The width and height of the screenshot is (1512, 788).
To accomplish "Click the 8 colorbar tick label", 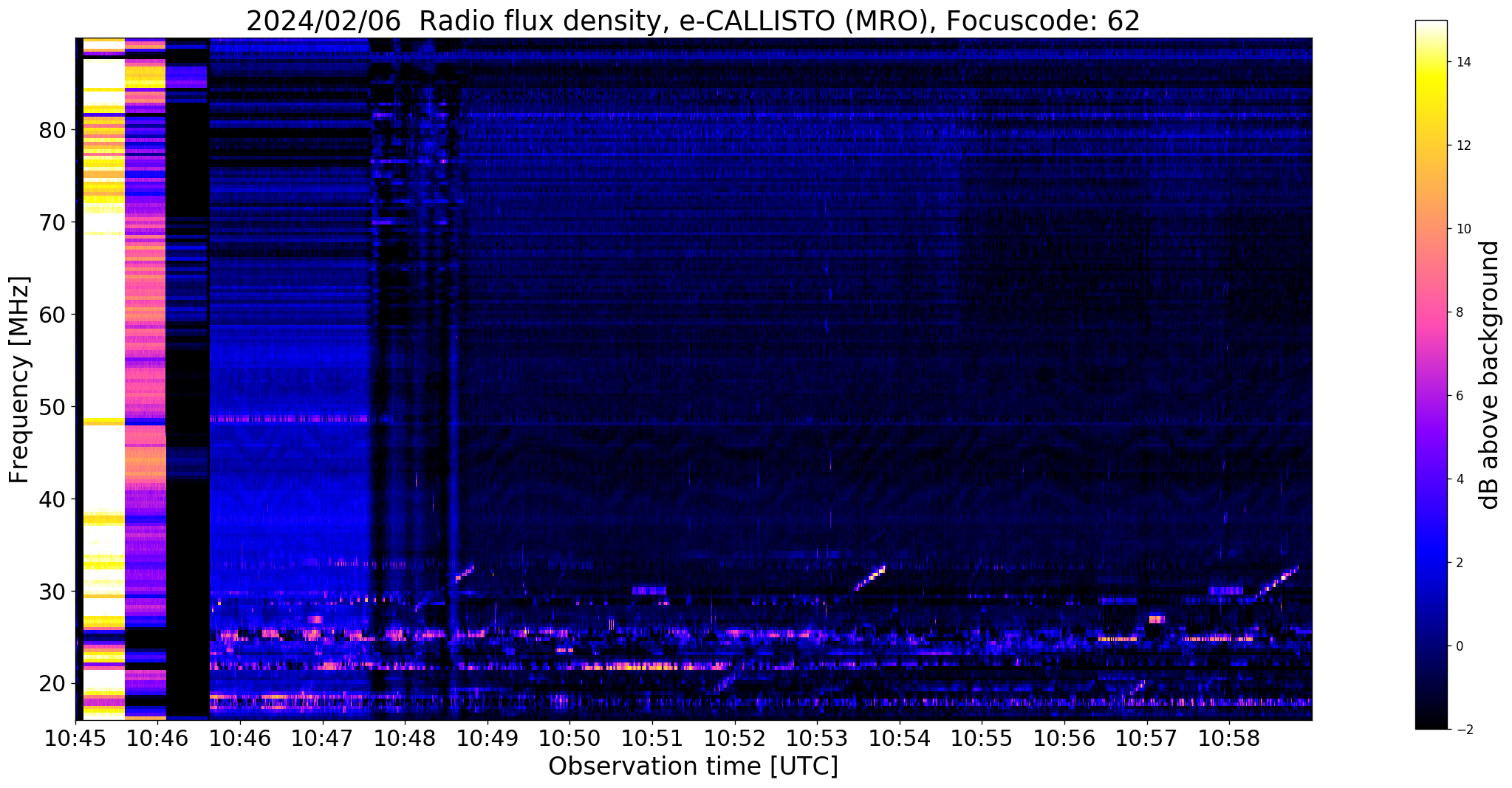I will tap(1460, 312).
